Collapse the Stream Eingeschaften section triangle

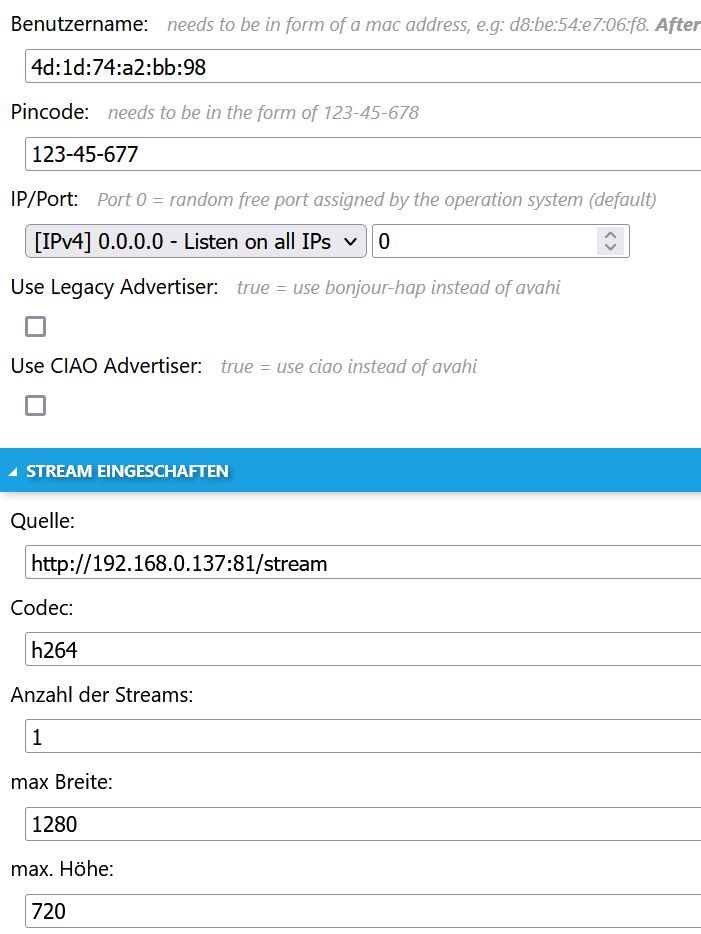13,471
